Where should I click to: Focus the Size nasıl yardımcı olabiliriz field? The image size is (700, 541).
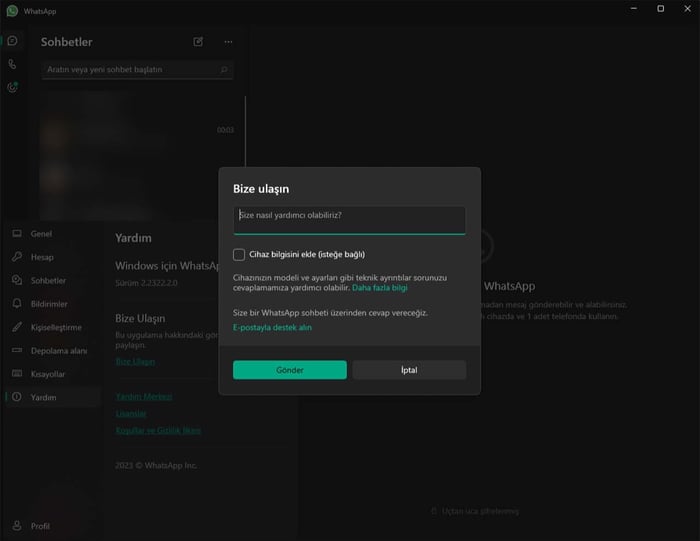(x=349, y=220)
